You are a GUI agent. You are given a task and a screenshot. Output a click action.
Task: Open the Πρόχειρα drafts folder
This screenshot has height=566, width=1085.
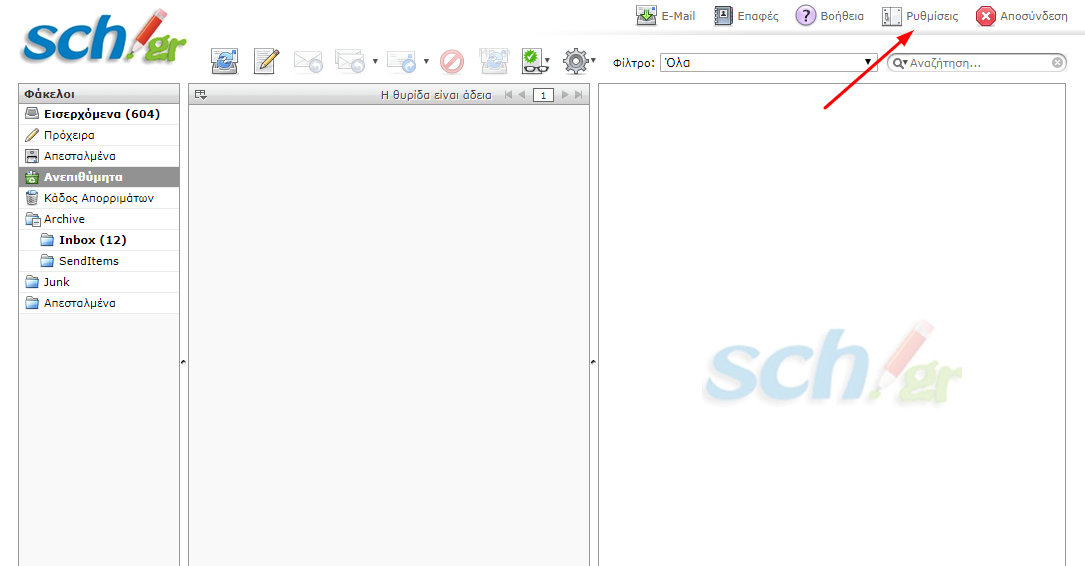(99, 135)
